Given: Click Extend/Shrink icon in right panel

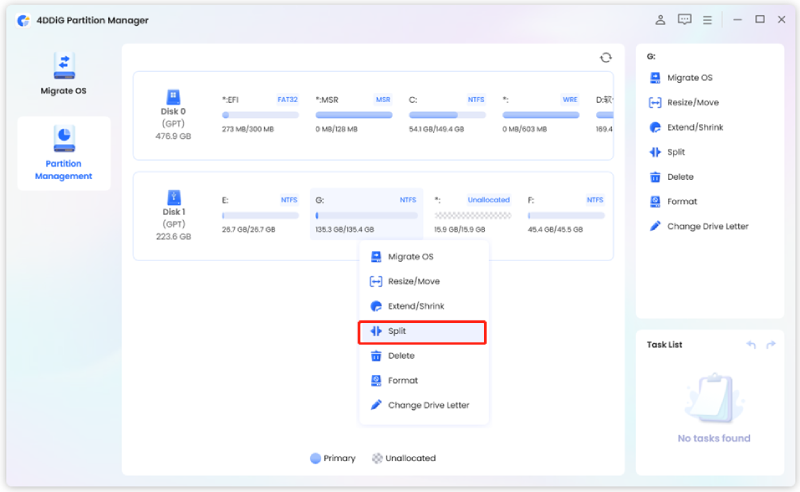Looking at the screenshot, I should (x=655, y=127).
